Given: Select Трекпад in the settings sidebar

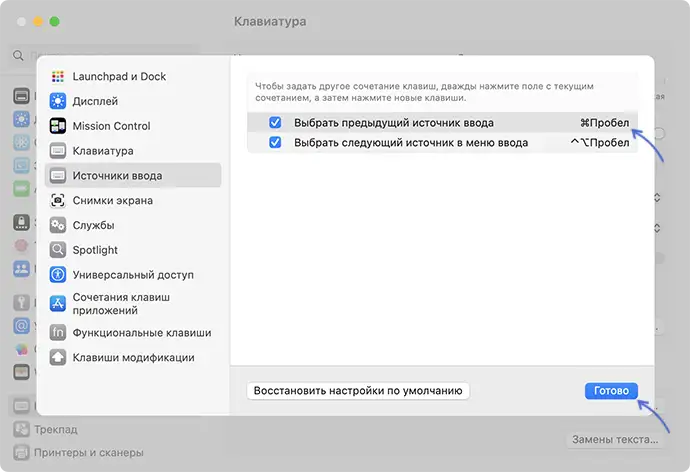Looking at the screenshot, I should point(55,429).
